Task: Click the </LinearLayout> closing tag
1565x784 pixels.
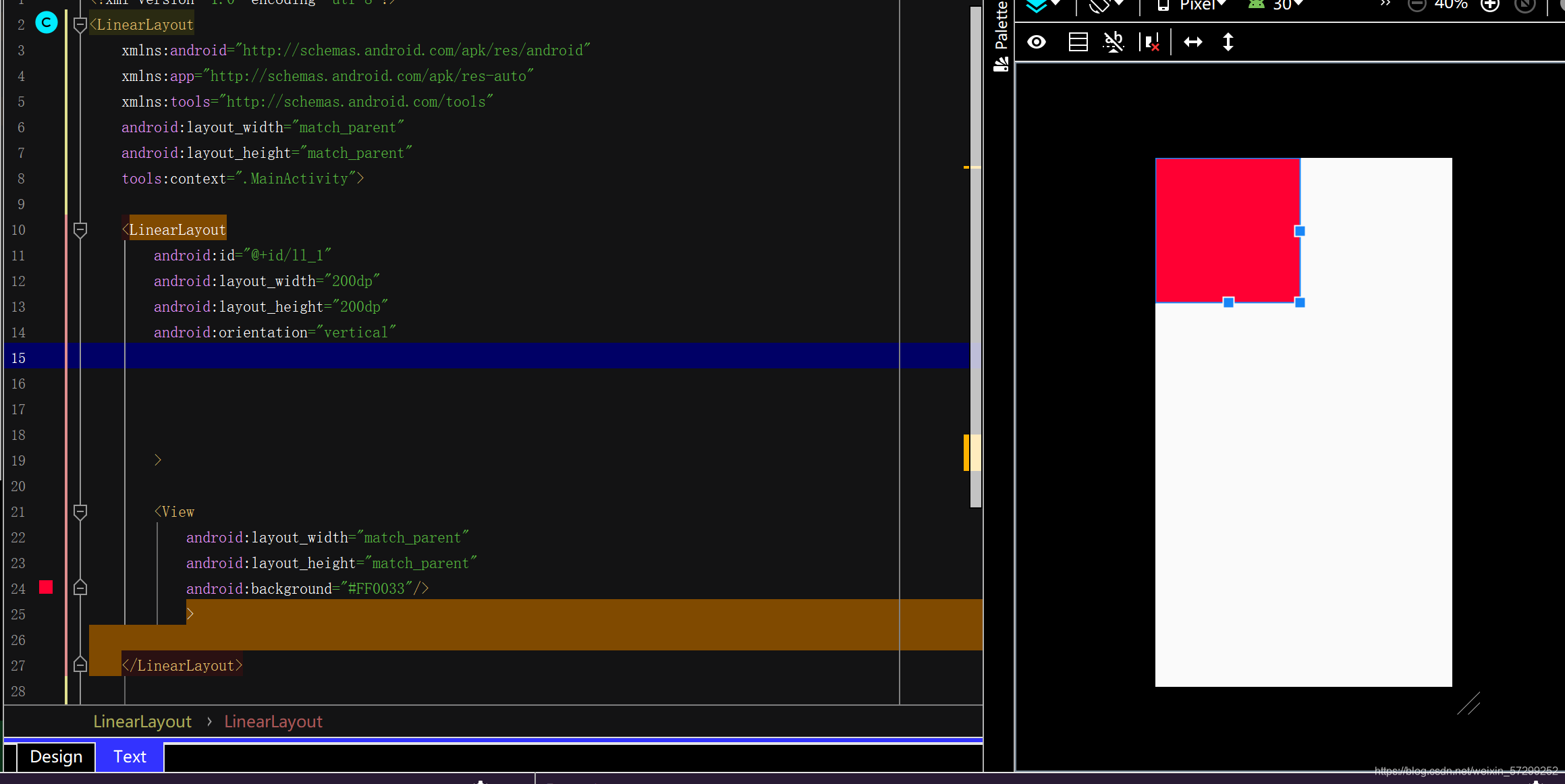Action: tap(182, 666)
